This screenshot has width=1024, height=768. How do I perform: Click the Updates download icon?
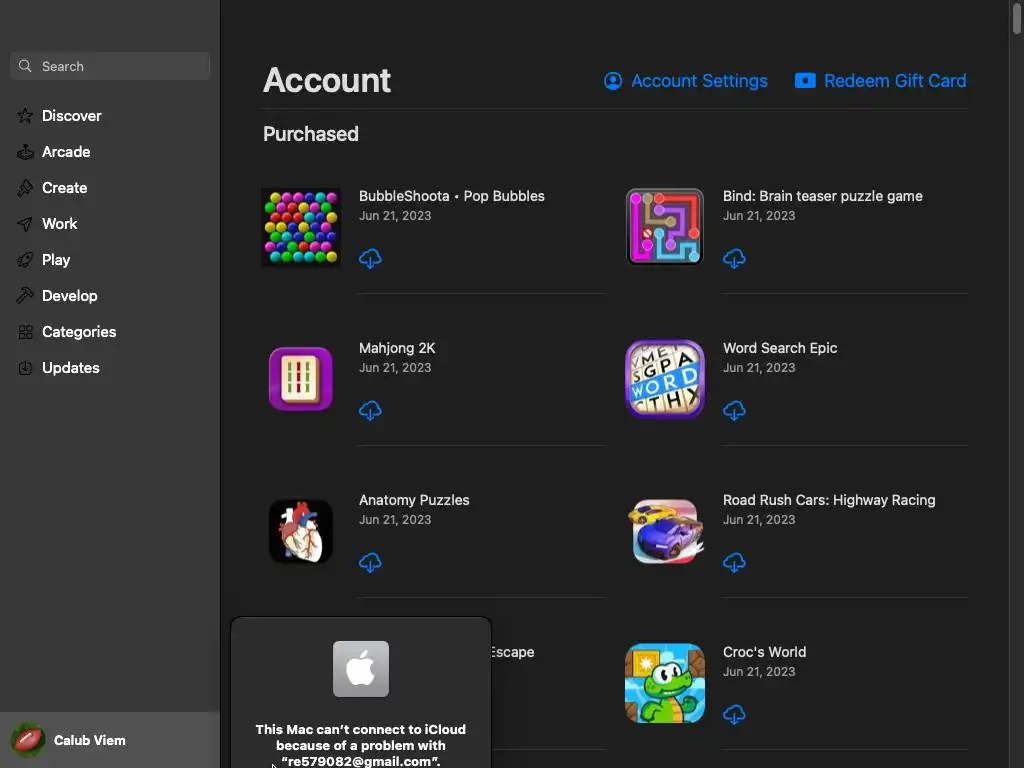click(x=25, y=368)
